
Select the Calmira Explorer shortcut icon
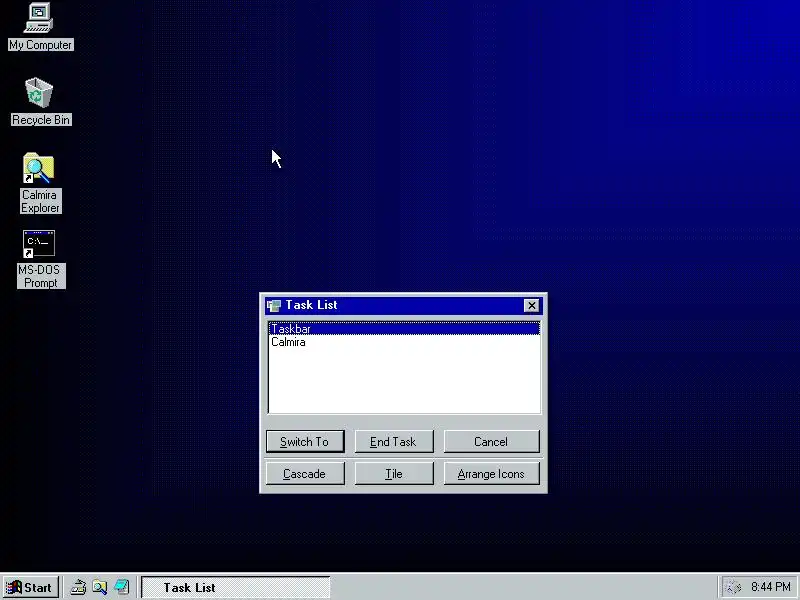pos(40,183)
